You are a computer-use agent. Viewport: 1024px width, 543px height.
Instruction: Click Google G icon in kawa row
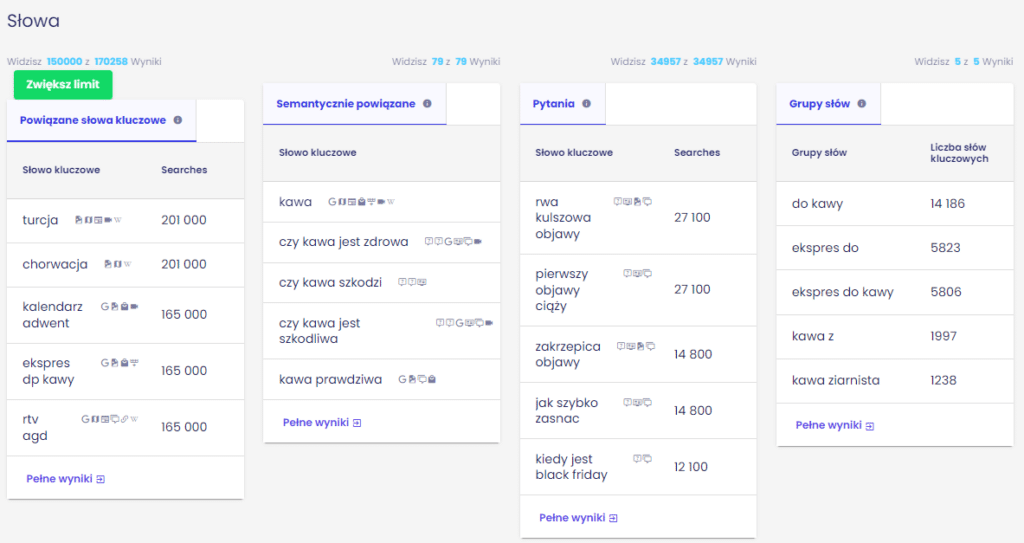coord(332,202)
